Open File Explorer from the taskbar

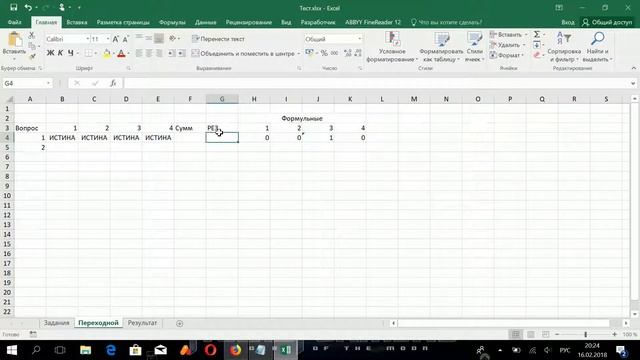(85, 350)
